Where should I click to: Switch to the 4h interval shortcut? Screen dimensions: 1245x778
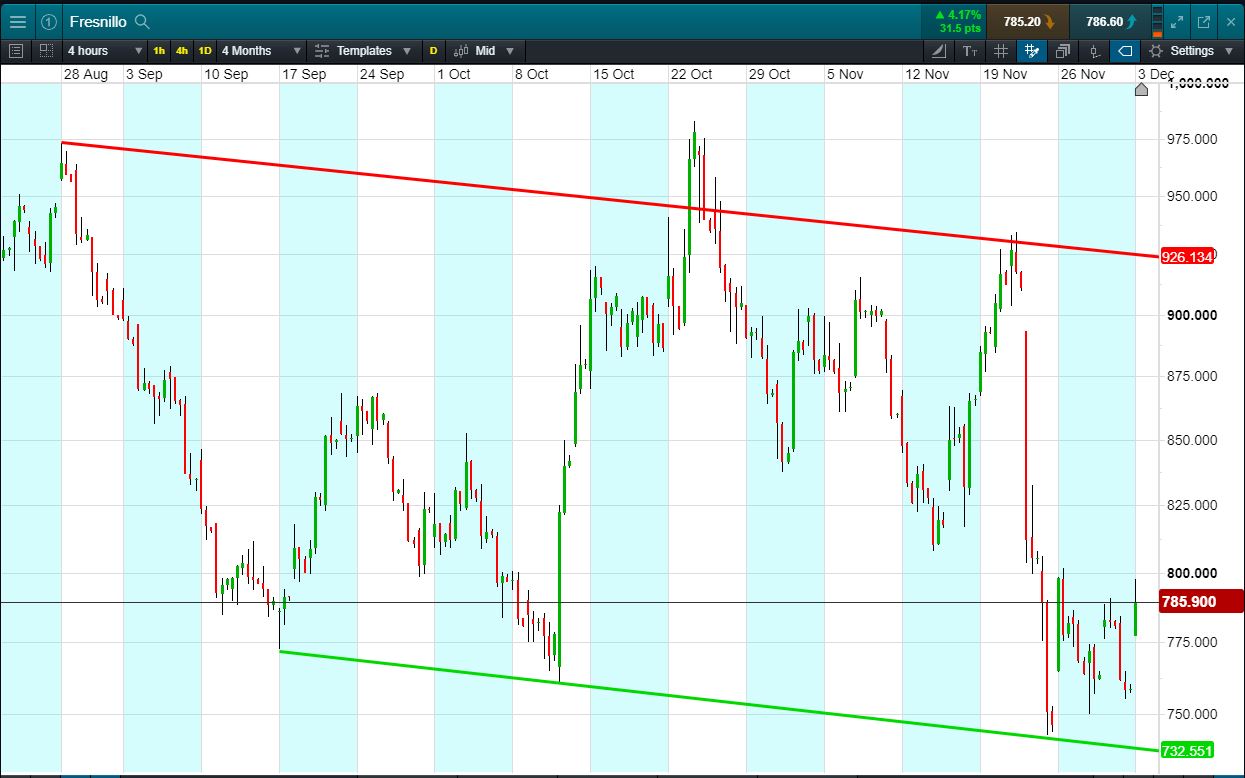[181, 50]
